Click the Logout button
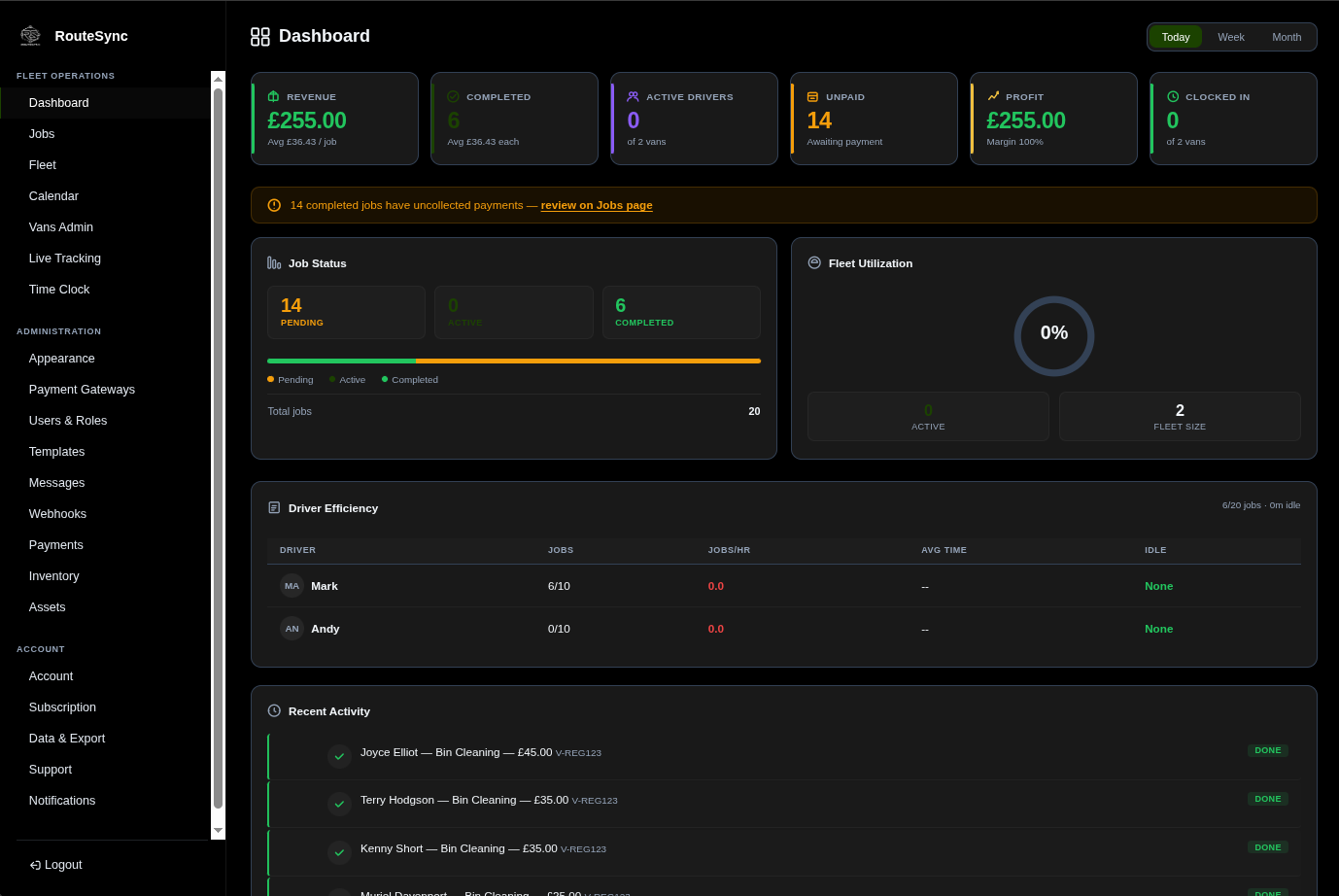Viewport: 1339px width, 896px height. [x=55, y=865]
